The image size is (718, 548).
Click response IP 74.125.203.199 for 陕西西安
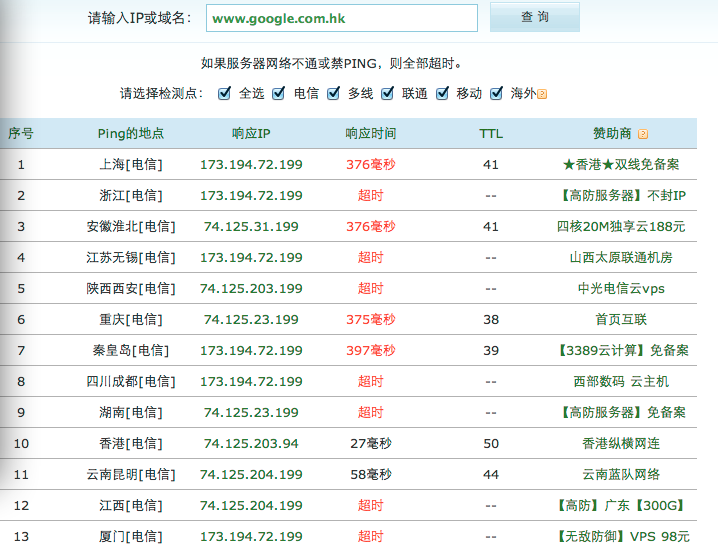pyautogui.click(x=251, y=288)
